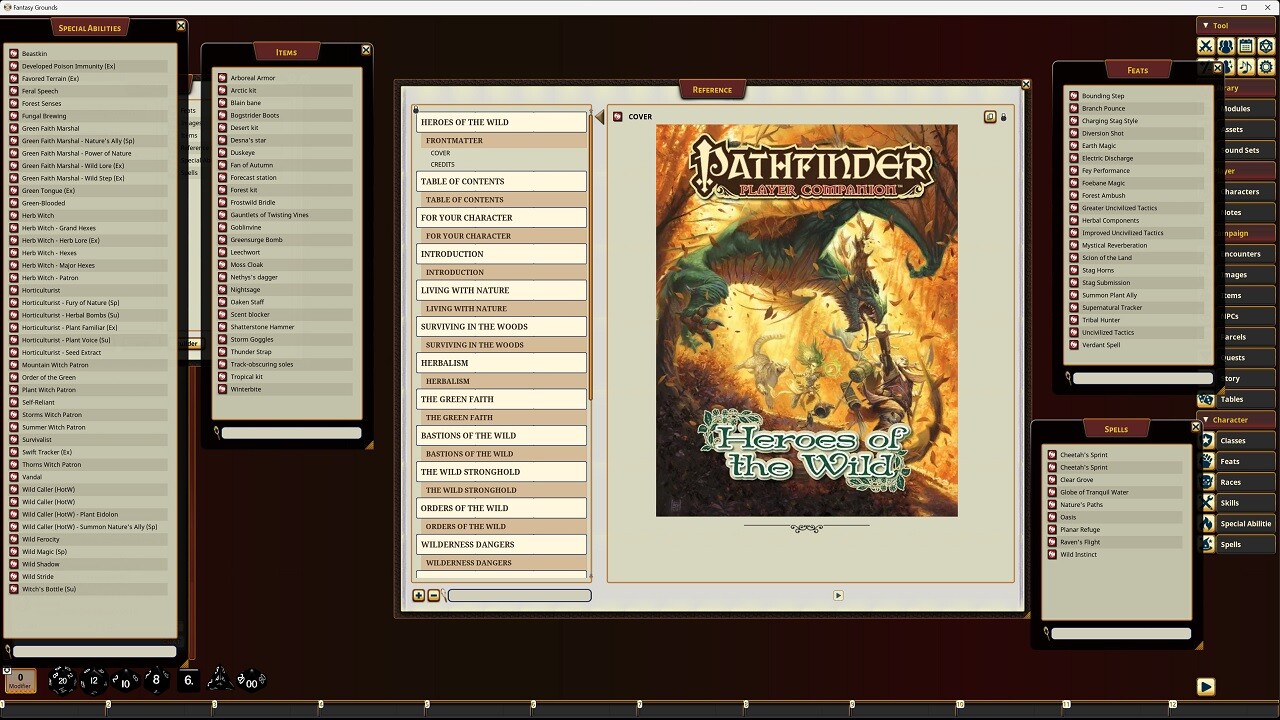Click the scroll slider below the Reference index
The height and width of the screenshot is (720, 1280).
pyautogui.click(x=519, y=595)
